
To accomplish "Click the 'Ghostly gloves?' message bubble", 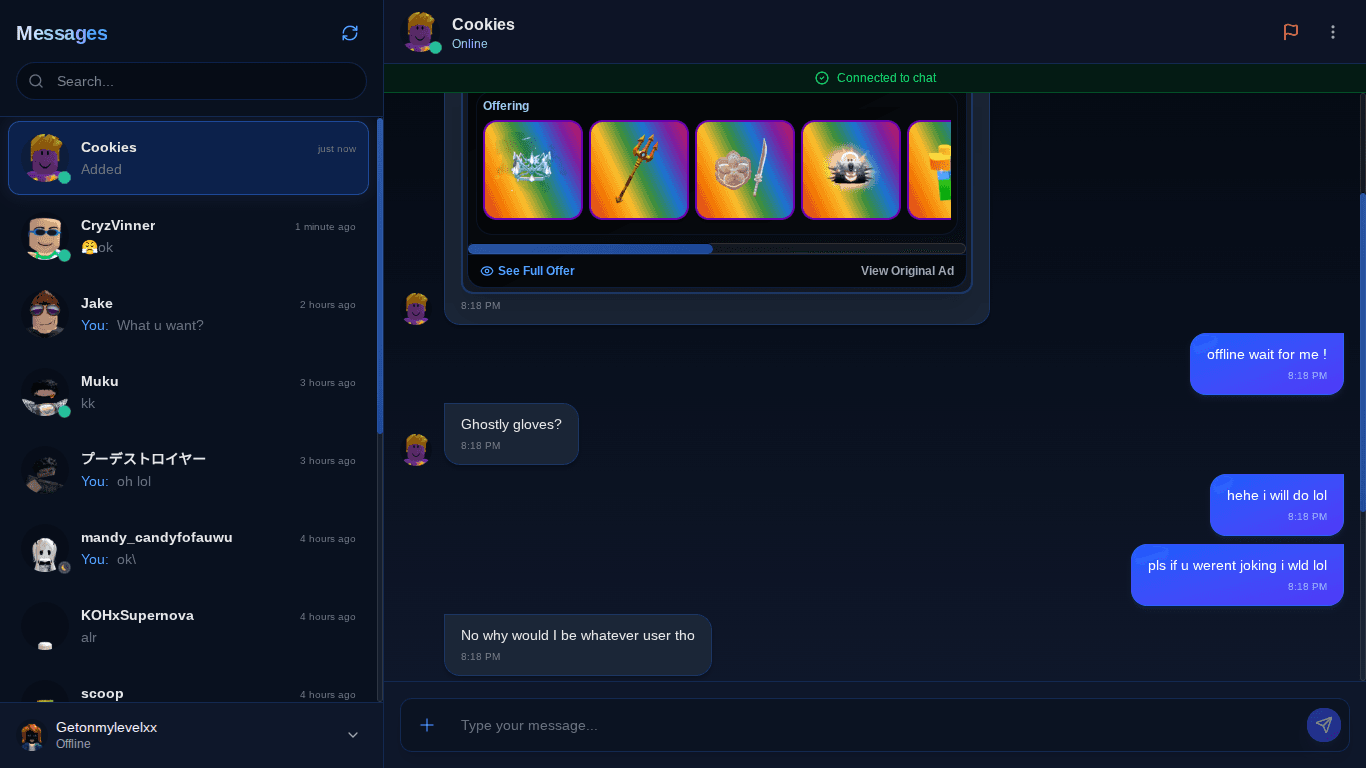I will [x=511, y=434].
